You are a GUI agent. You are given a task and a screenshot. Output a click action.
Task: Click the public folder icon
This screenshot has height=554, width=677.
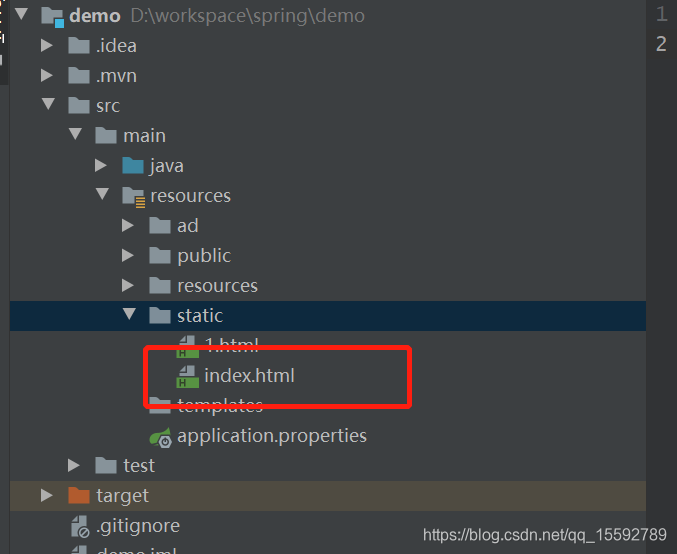160,256
